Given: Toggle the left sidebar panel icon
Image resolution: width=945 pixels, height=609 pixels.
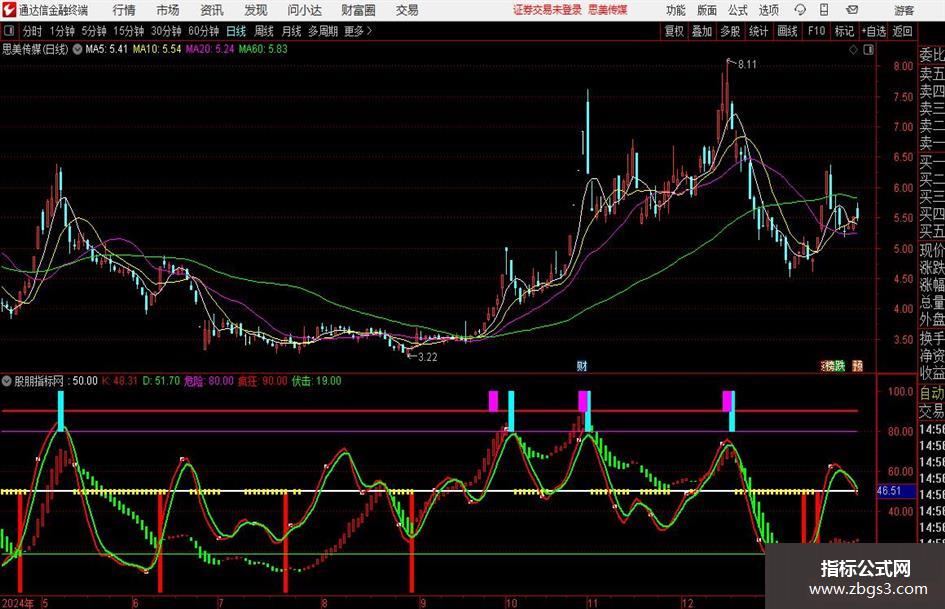Looking at the screenshot, I should (8, 31).
